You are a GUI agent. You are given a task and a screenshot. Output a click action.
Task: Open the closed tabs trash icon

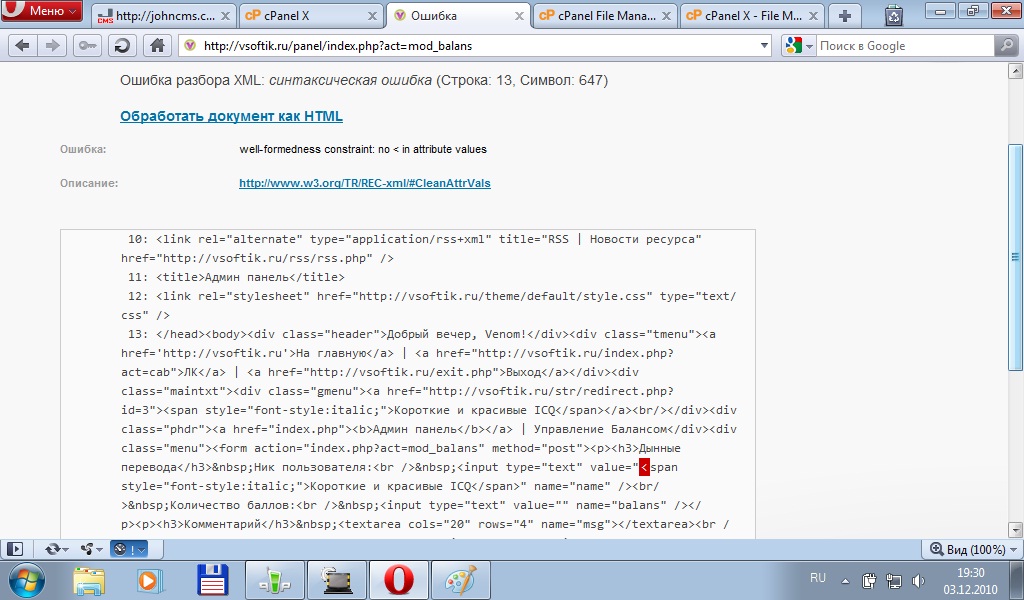coord(893,15)
